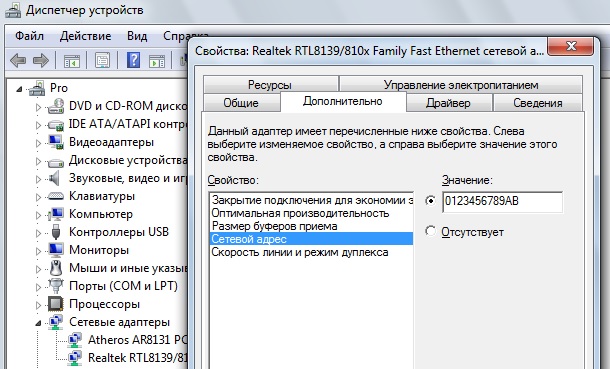Click the Компьютер category icon

point(56,214)
